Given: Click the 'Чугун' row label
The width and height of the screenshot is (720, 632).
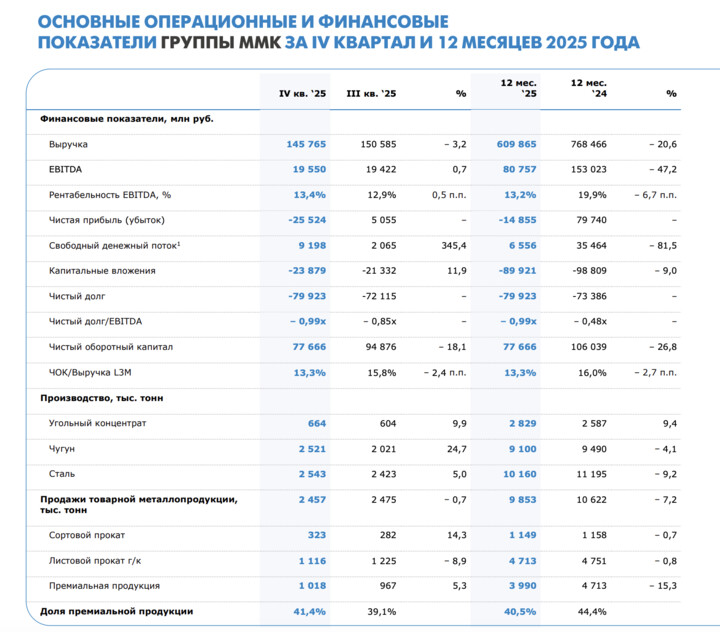Looking at the screenshot, I should coord(62,449).
